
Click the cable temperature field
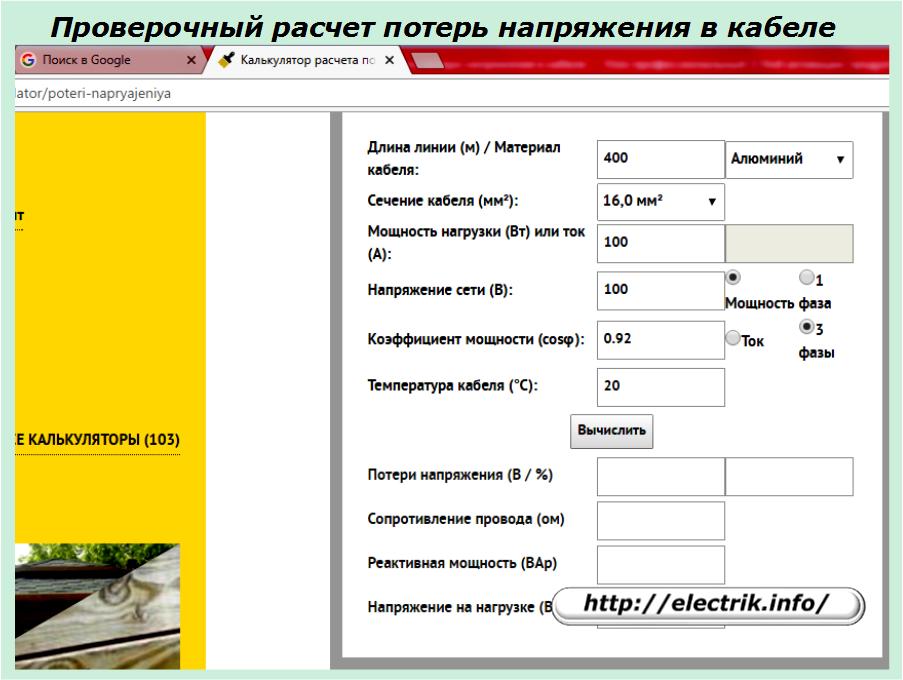660,387
